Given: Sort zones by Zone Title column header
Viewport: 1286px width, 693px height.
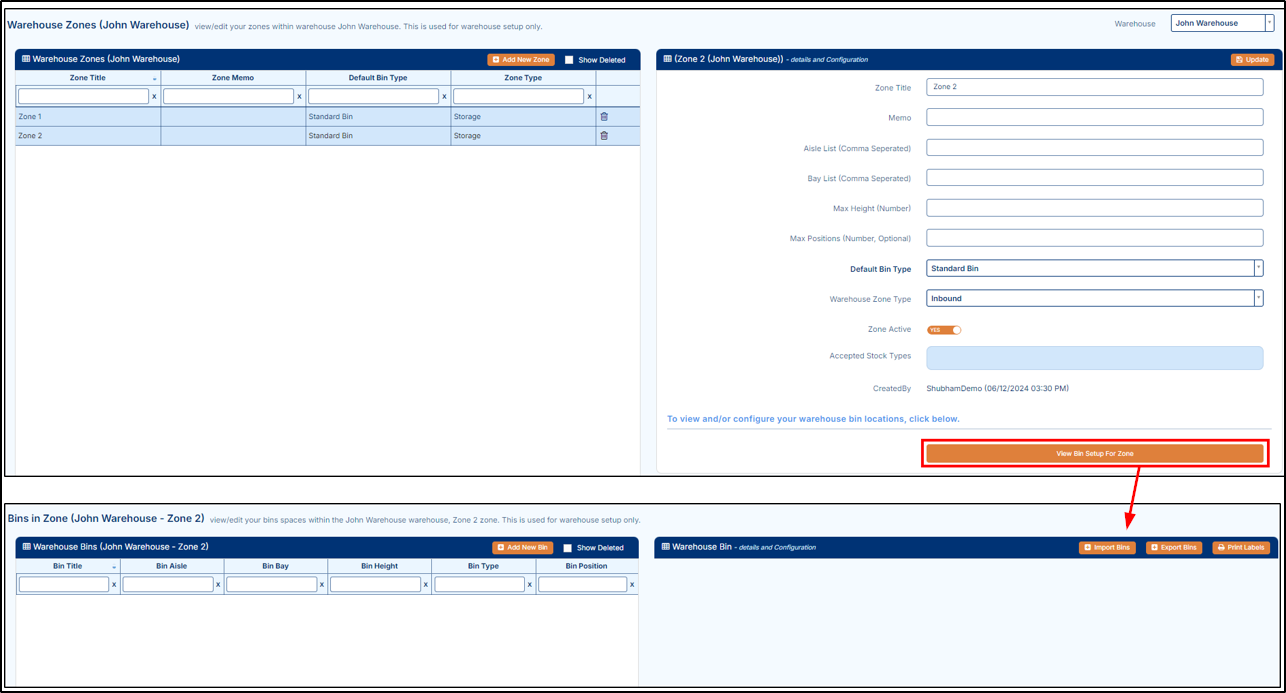Looking at the screenshot, I should pos(88,78).
